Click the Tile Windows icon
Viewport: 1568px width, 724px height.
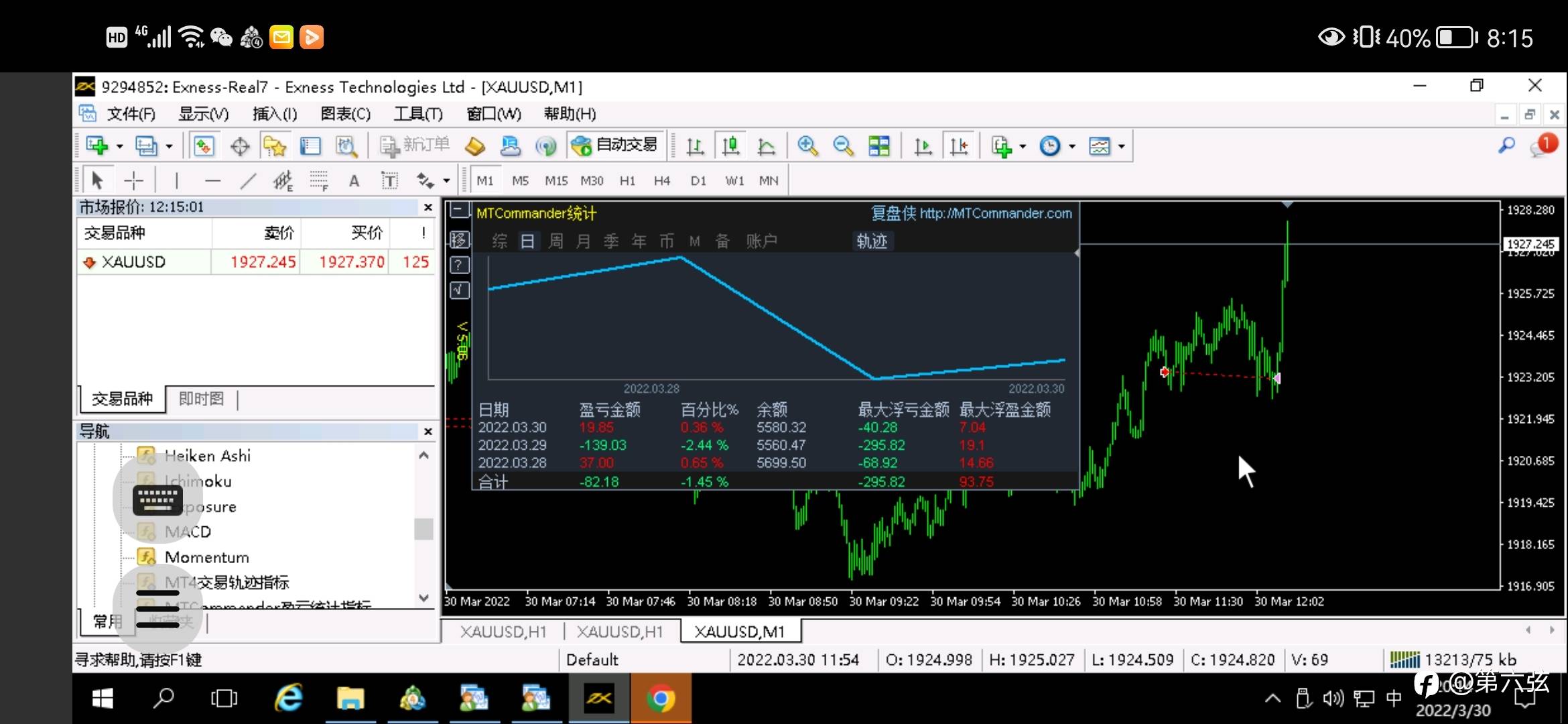tap(878, 145)
